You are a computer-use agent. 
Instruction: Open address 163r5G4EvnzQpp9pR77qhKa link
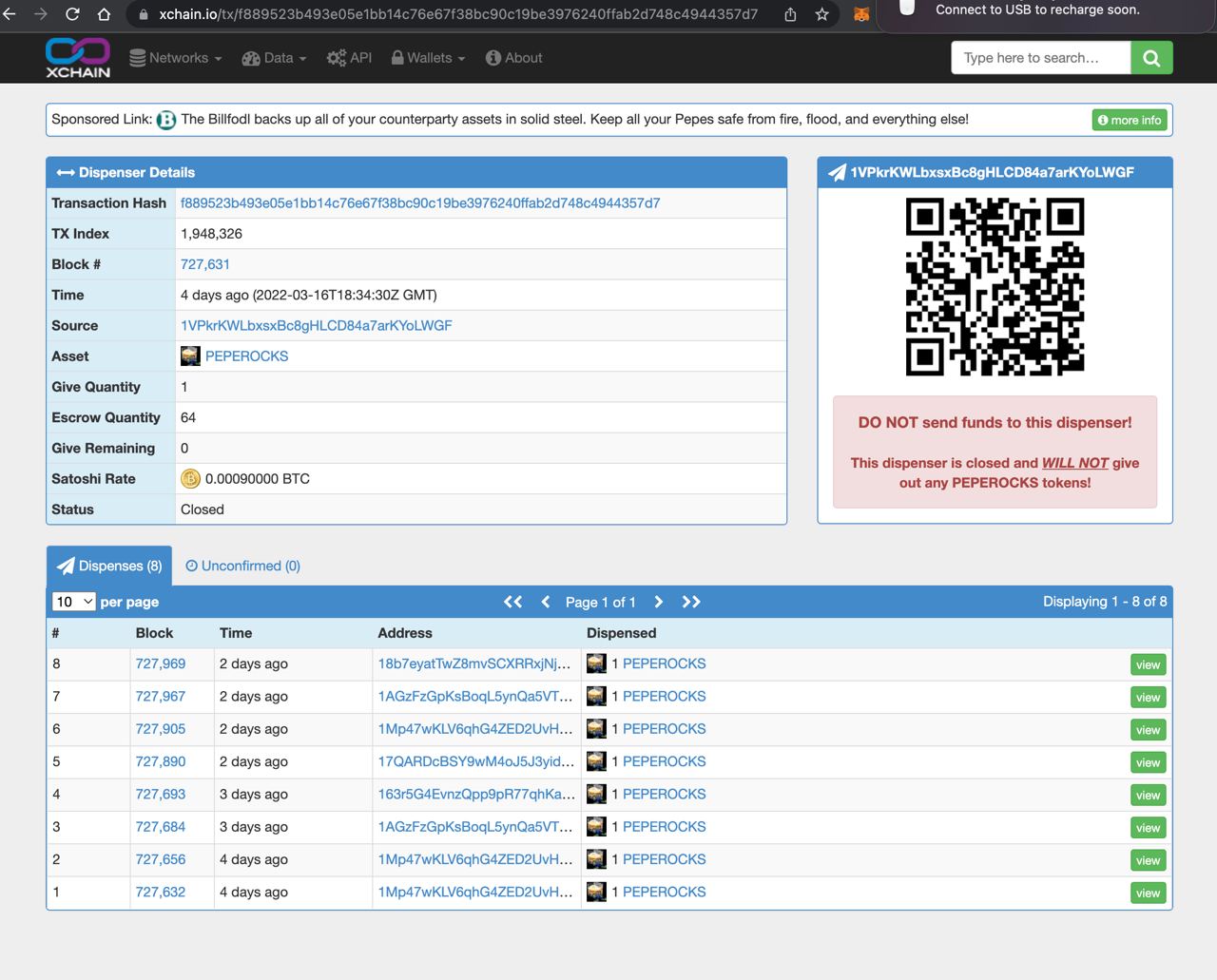tap(476, 794)
